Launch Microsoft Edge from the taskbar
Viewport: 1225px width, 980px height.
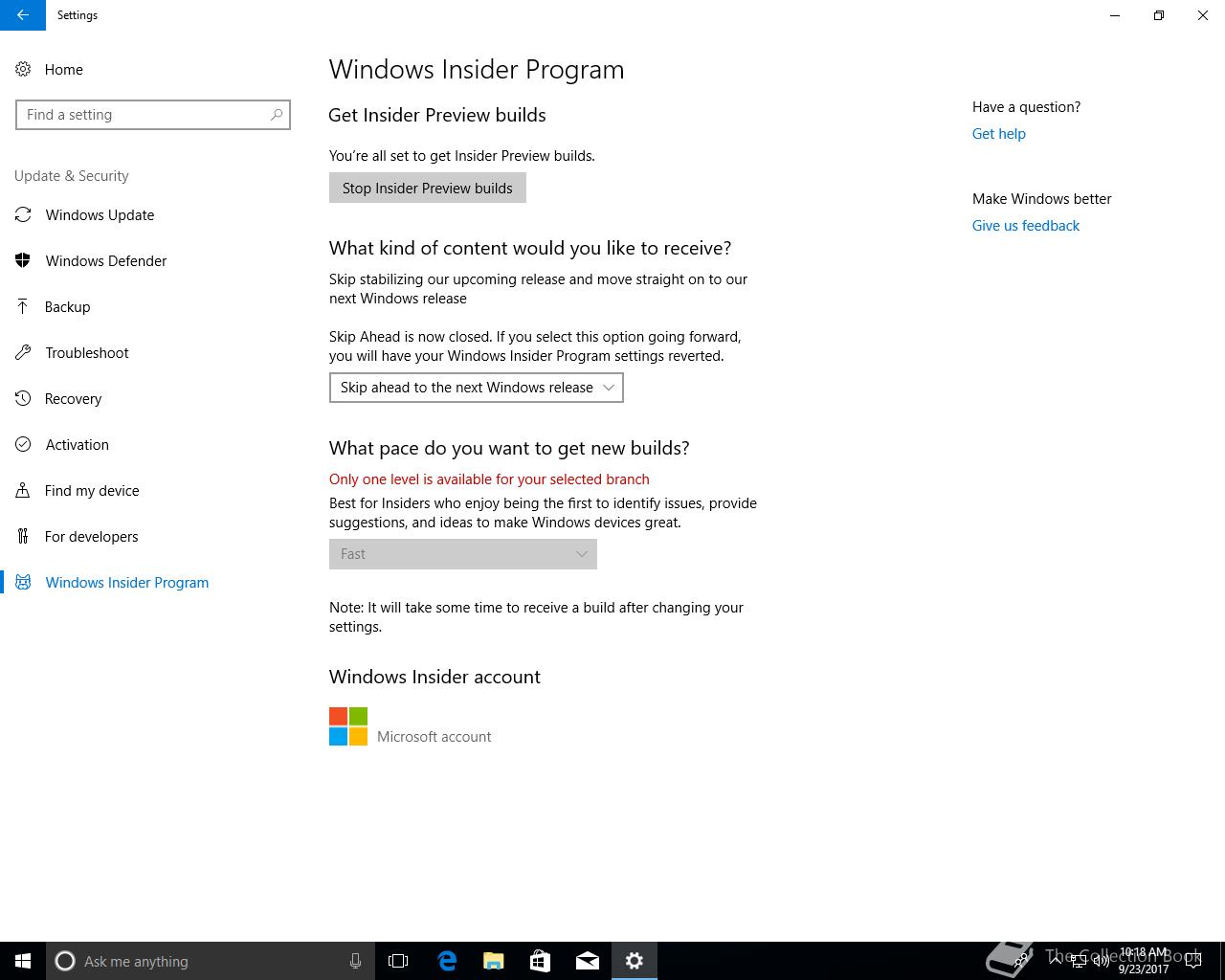click(447, 961)
